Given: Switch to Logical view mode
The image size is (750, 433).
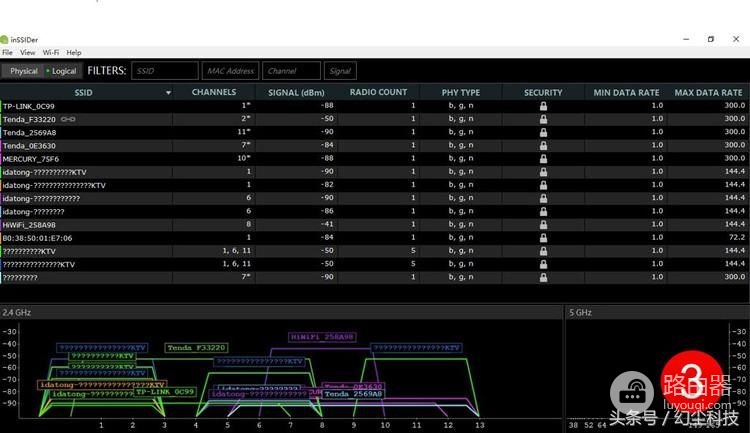Looking at the screenshot, I should [62, 71].
